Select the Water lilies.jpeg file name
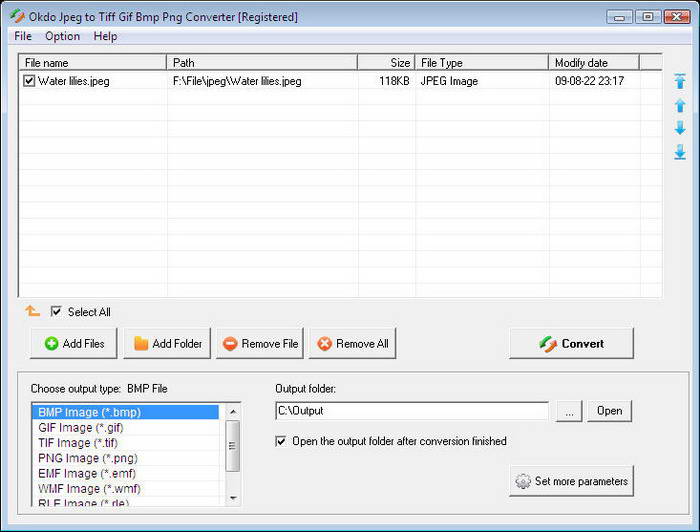The height and width of the screenshot is (532, 700). tap(74, 81)
